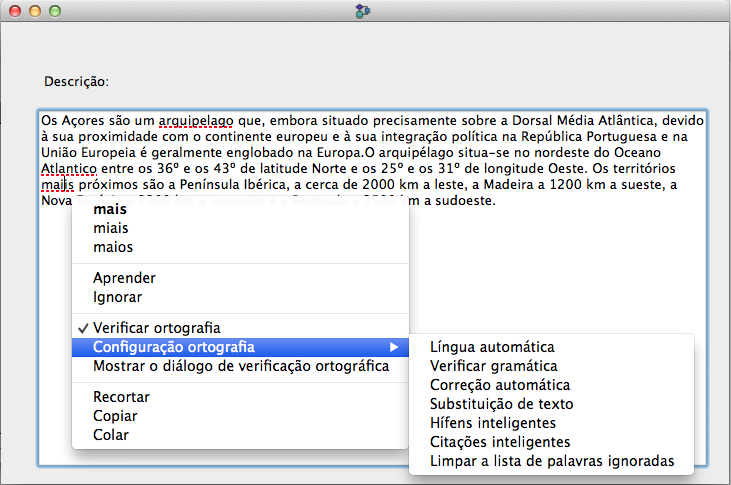Choose spelling suggestion "maios"
This screenshot has height=485, width=731.
(x=113, y=247)
